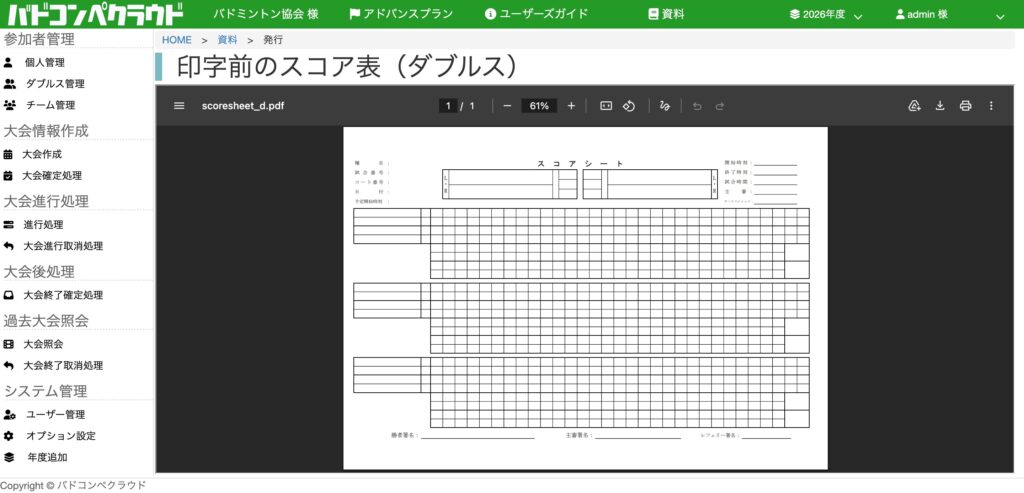Viewport: 1024px width, 493px height.
Task: Open 大会作成 in the sidebar
Action: (x=42, y=155)
